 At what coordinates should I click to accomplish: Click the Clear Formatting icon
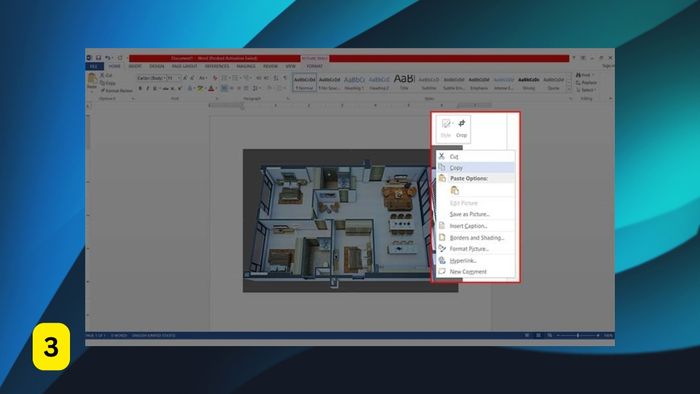215,78
